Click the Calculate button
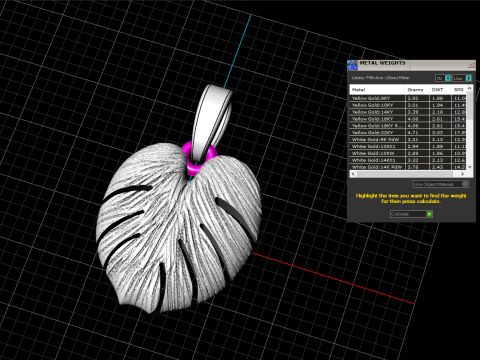This screenshot has width=480, height=360. [411, 214]
